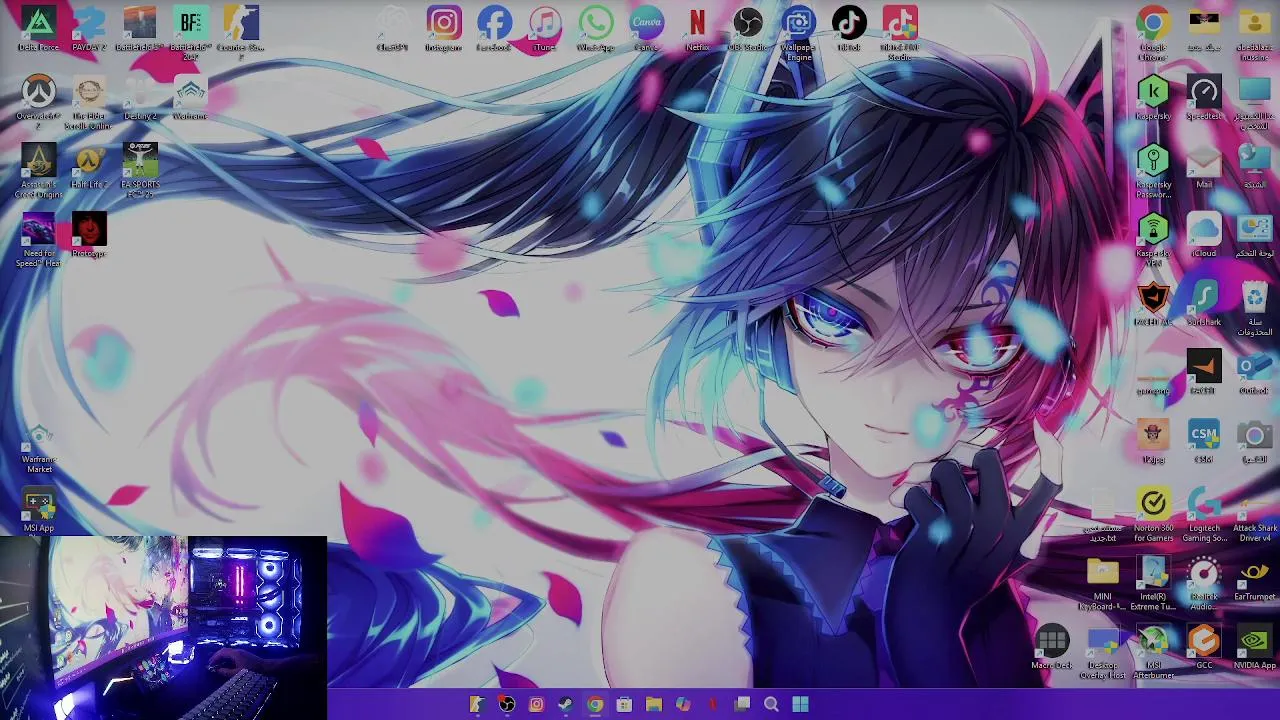
Task: Open the Instagram desktop shortcut
Action: [x=444, y=29]
